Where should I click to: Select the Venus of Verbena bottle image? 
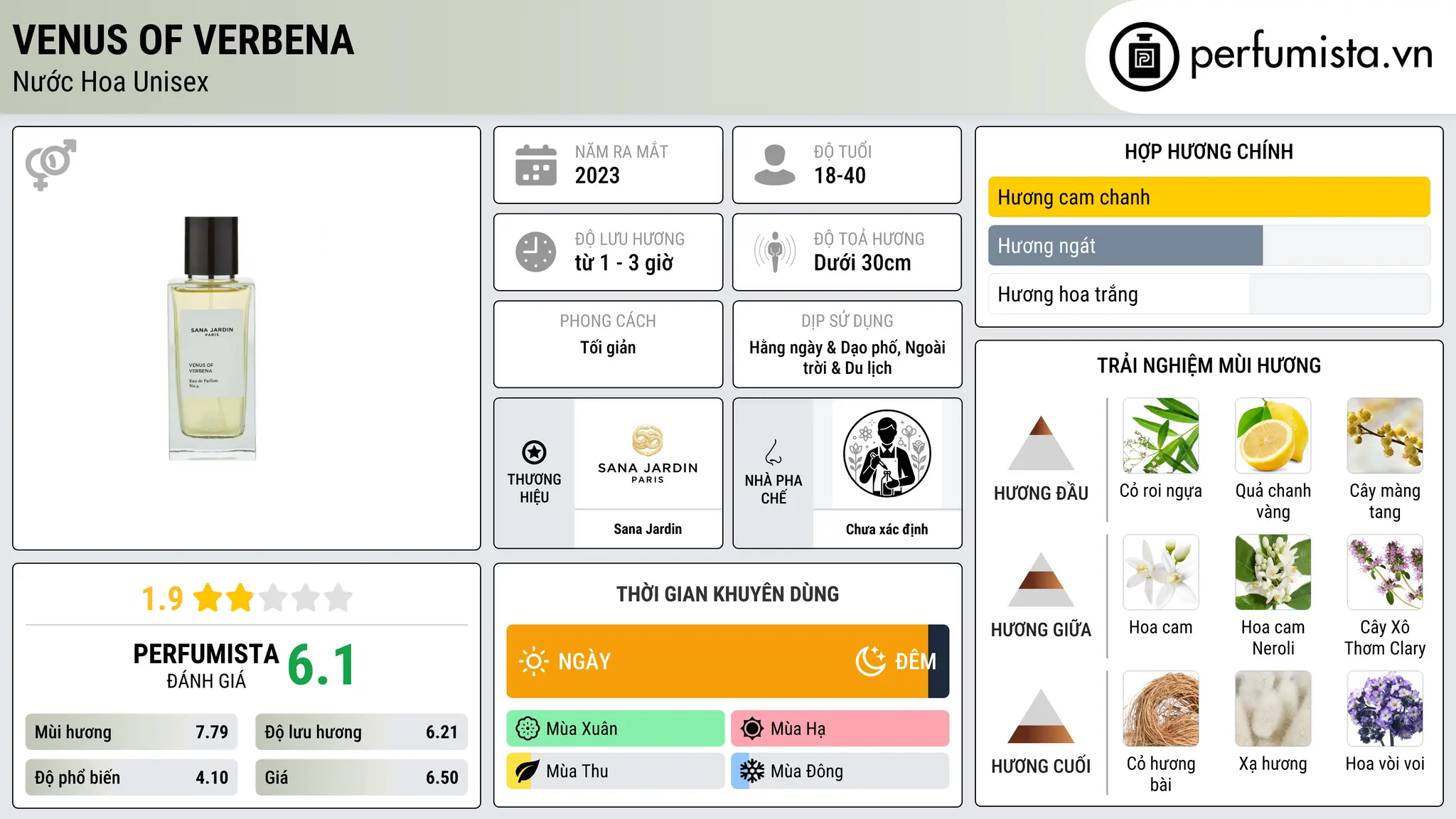[212, 338]
